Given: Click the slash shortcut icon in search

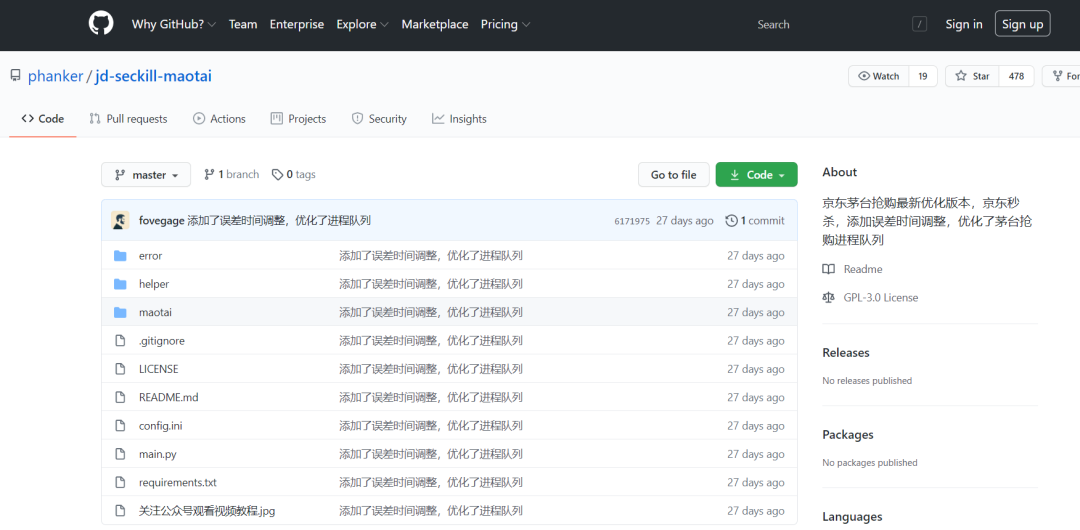Looking at the screenshot, I should pos(920,24).
